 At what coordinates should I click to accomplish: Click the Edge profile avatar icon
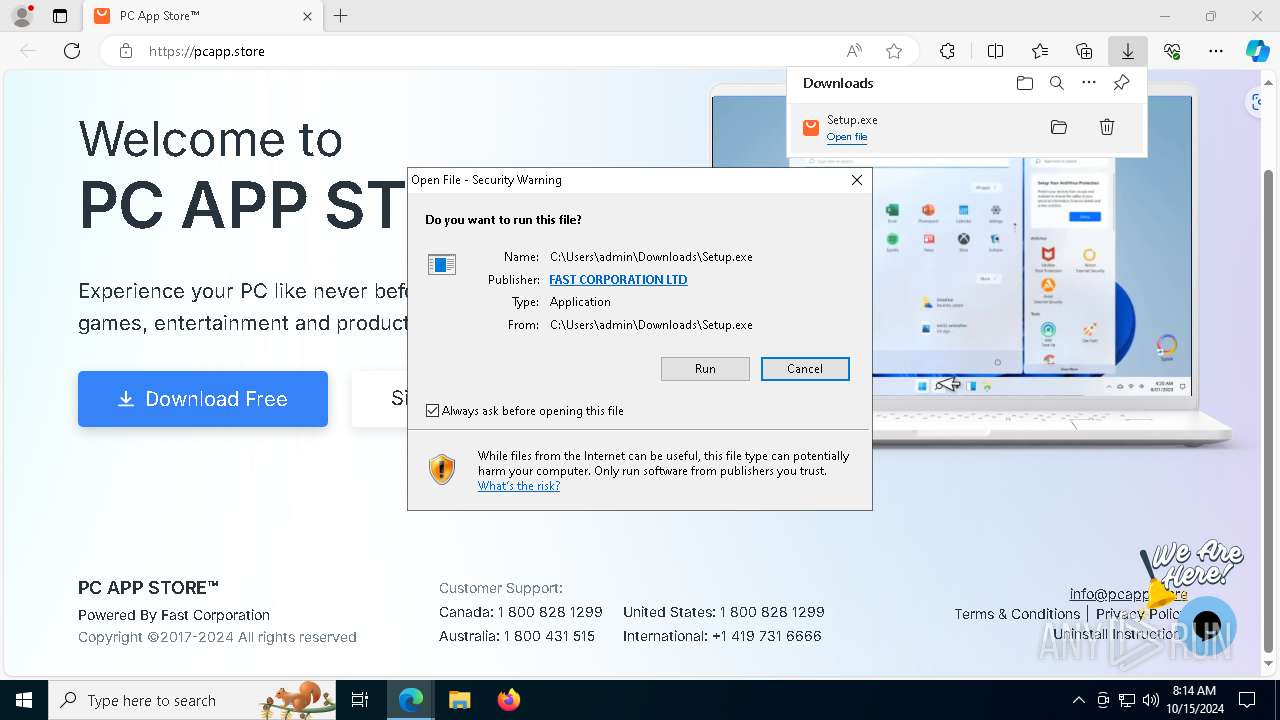[x=22, y=16]
